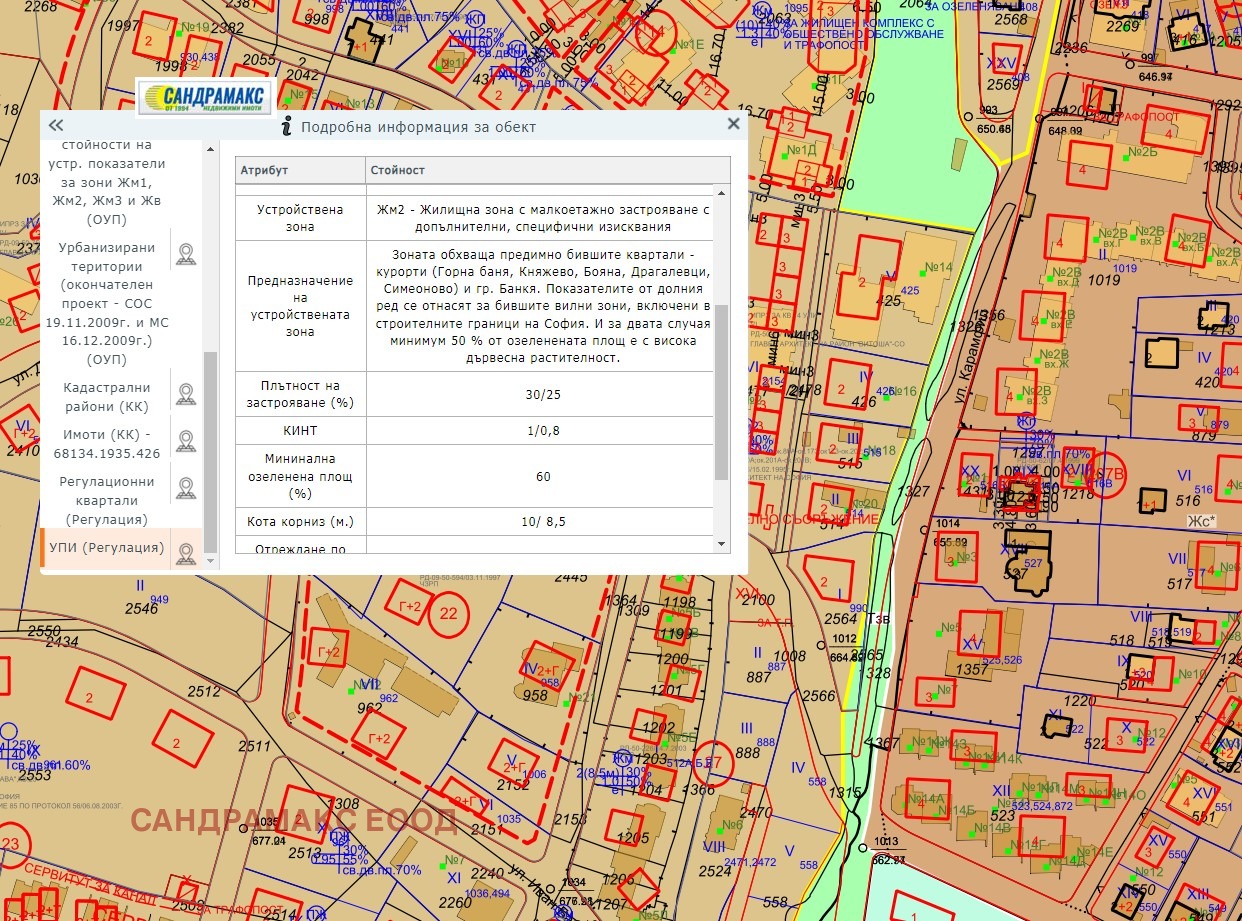
Task: Open Урбанизирани територии (ОУП) list entry
Action: [x=106, y=303]
